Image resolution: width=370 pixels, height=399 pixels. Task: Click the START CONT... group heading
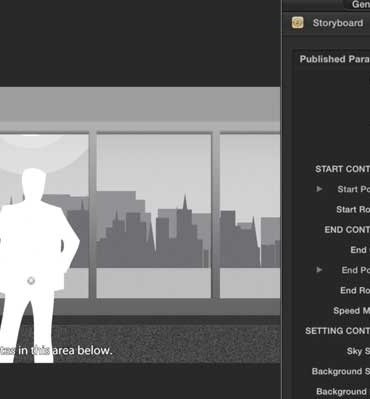[342, 169]
